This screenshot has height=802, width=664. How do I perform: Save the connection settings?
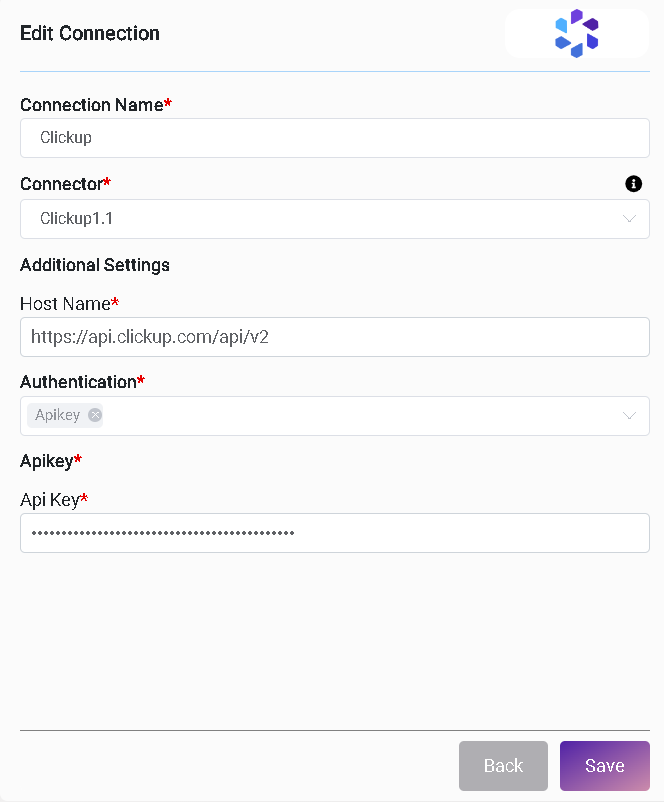coord(604,766)
